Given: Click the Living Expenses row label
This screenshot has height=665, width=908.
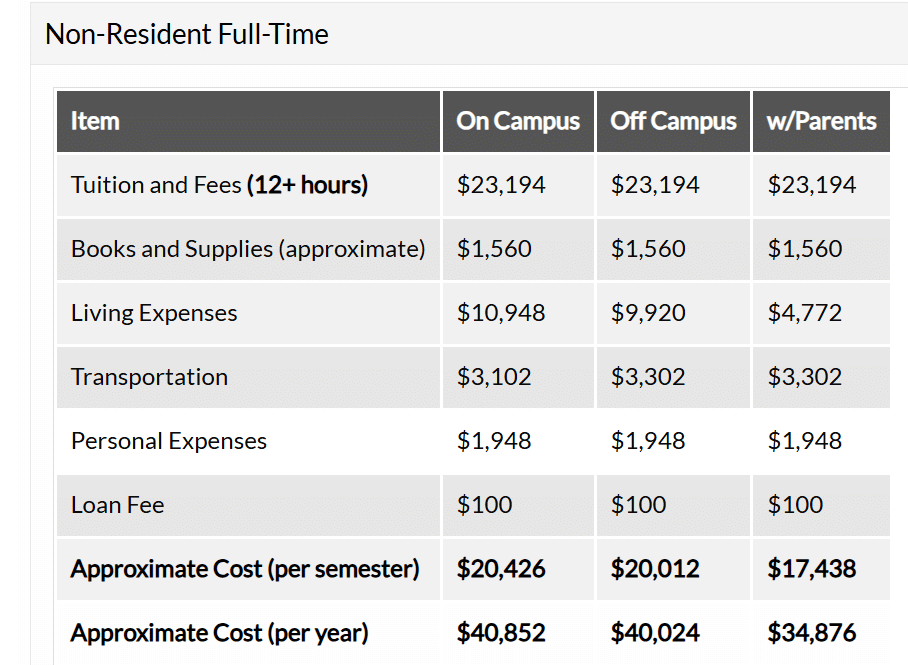Looking at the screenshot, I should click(154, 313).
